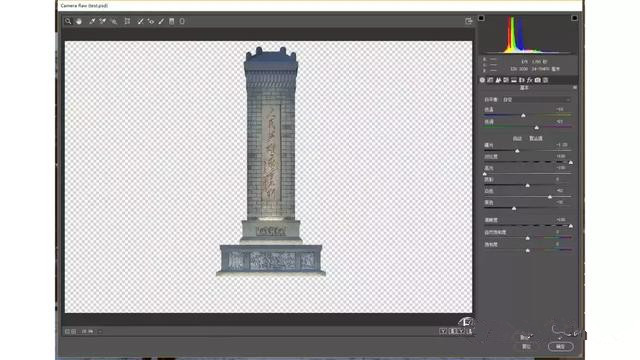Pick the White Balance eyedropper tool

[x=92, y=21]
